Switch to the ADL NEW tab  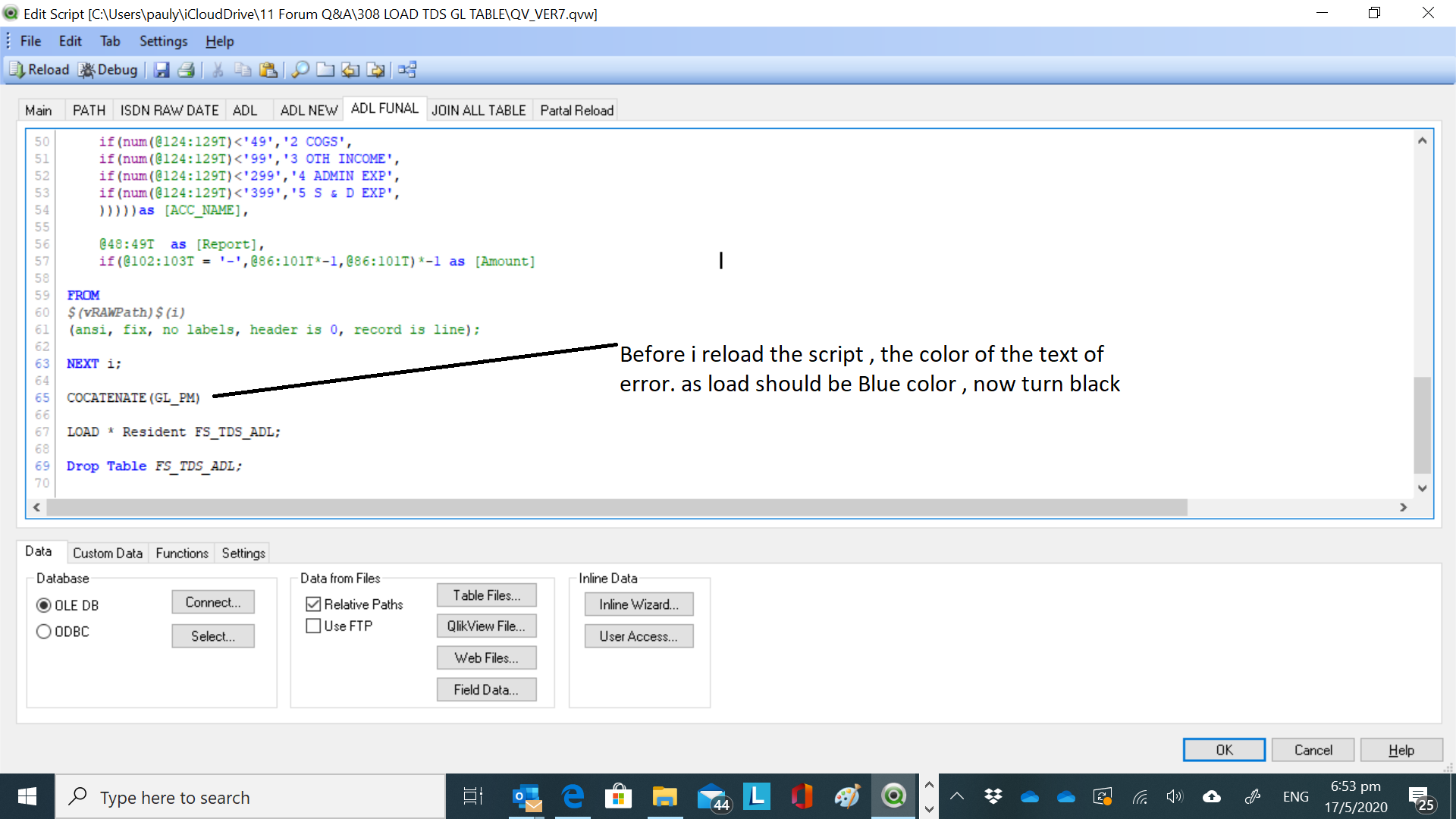click(309, 111)
